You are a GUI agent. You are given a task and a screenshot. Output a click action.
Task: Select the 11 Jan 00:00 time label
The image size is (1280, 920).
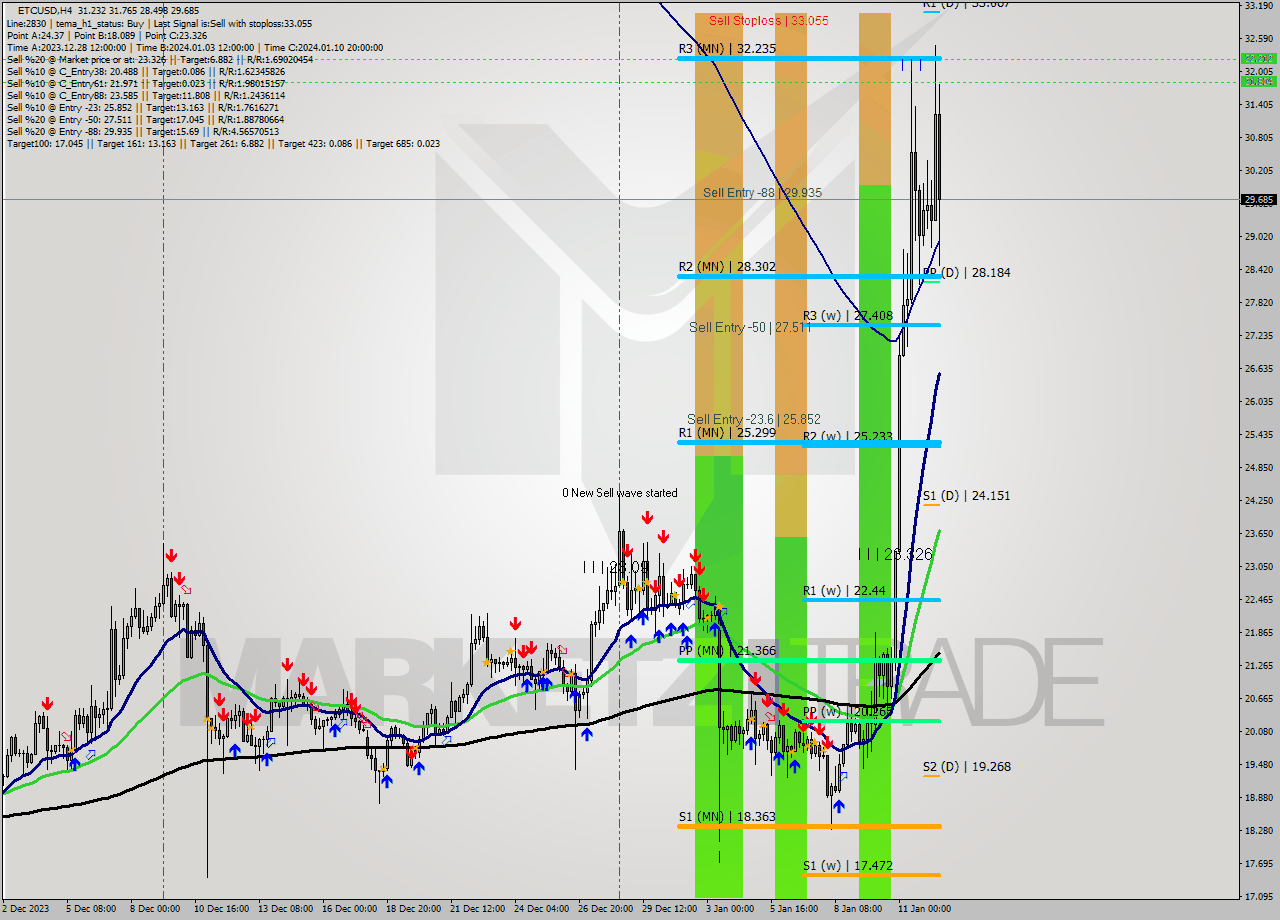click(924, 909)
